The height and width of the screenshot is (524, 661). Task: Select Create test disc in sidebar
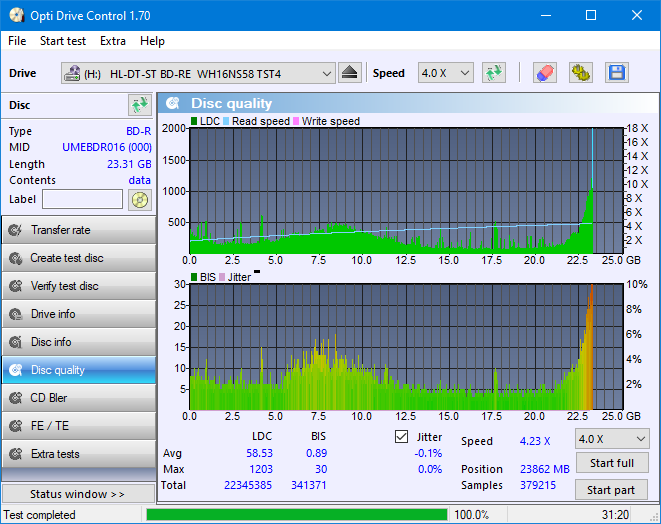(x=79, y=258)
